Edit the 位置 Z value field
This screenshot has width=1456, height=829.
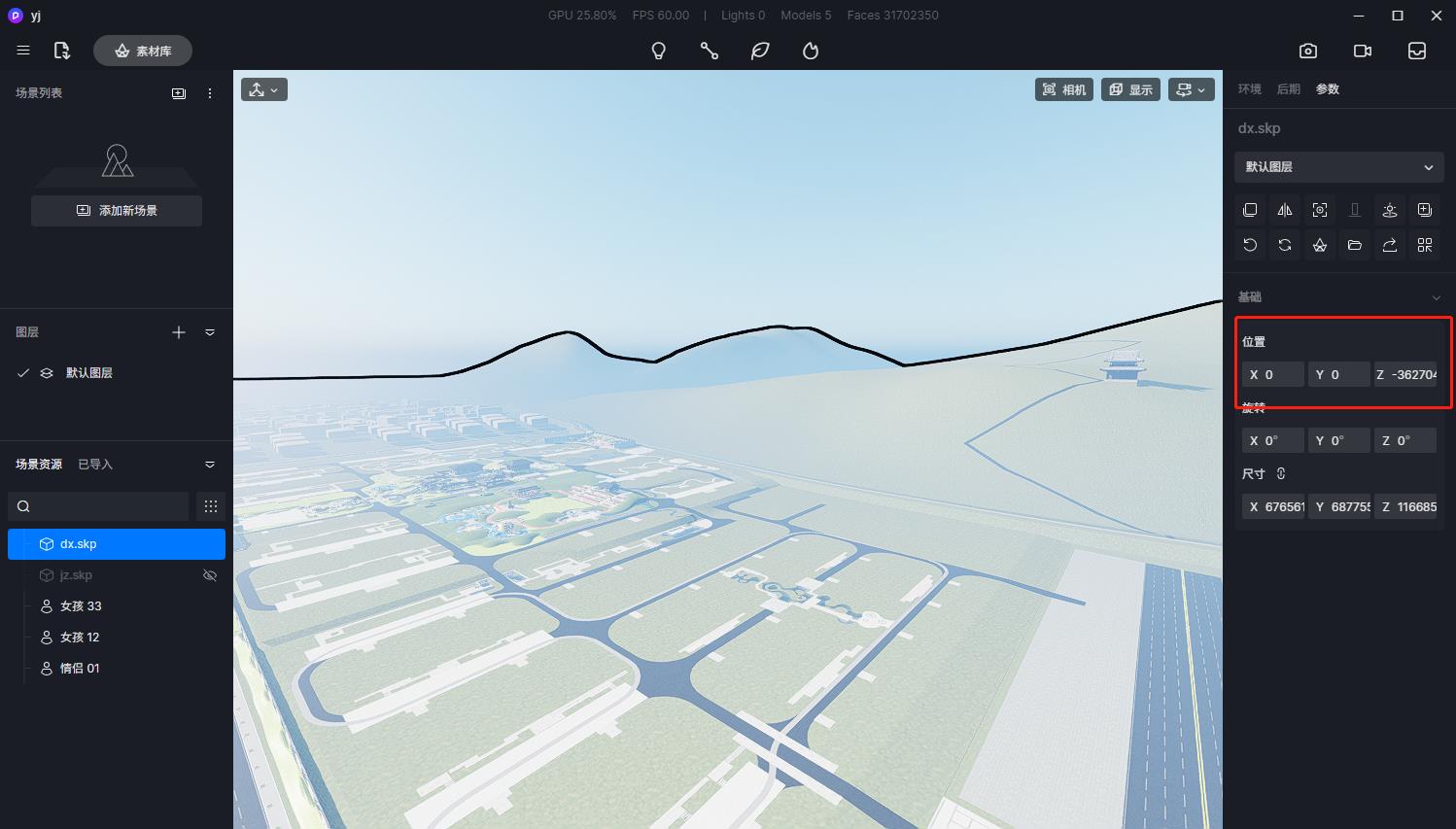click(x=1405, y=374)
